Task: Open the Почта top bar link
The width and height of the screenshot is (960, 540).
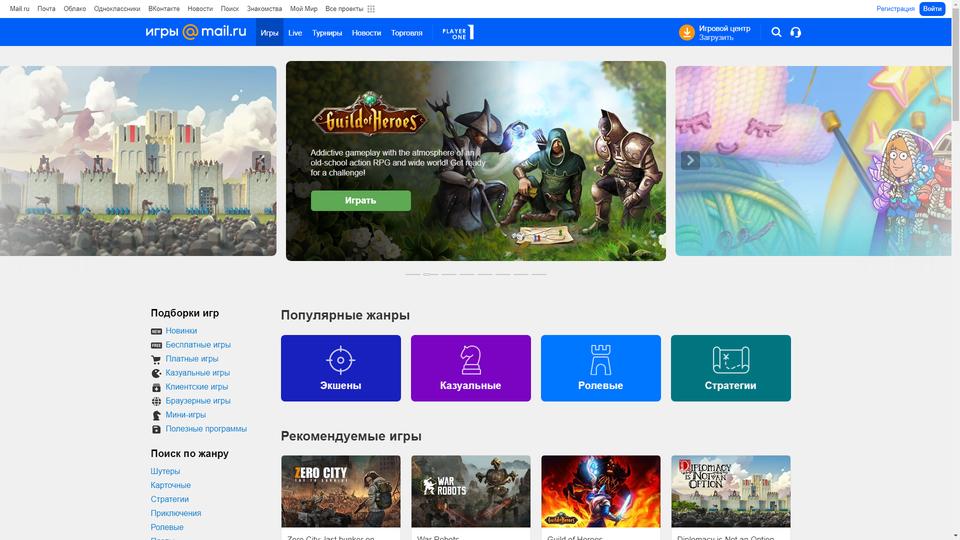Action: point(46,9)
